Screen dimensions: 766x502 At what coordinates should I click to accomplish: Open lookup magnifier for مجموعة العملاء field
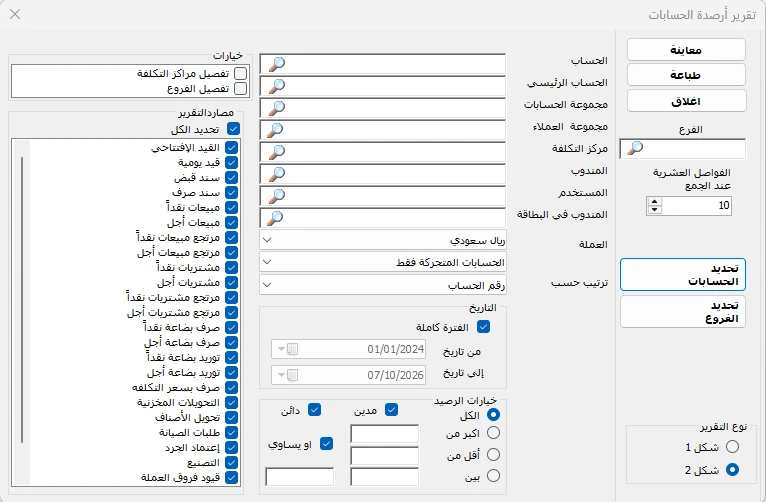(x=275, y=130)
